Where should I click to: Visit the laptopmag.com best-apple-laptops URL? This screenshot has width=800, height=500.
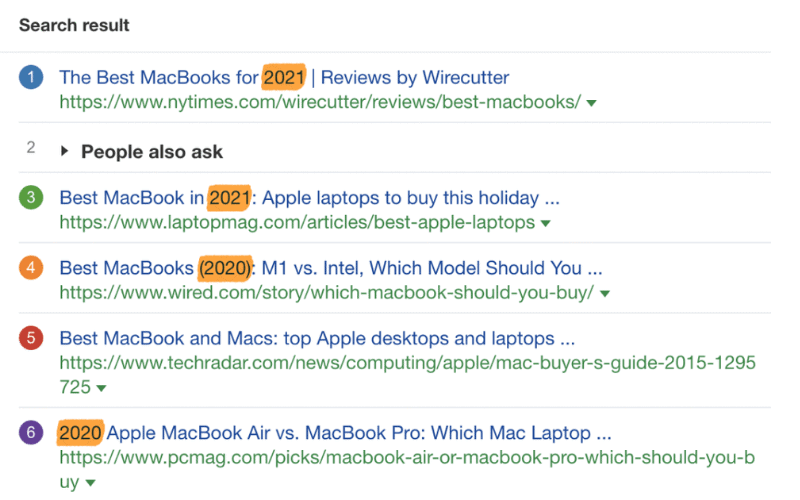pyautogui.click(x=297, y=222)
